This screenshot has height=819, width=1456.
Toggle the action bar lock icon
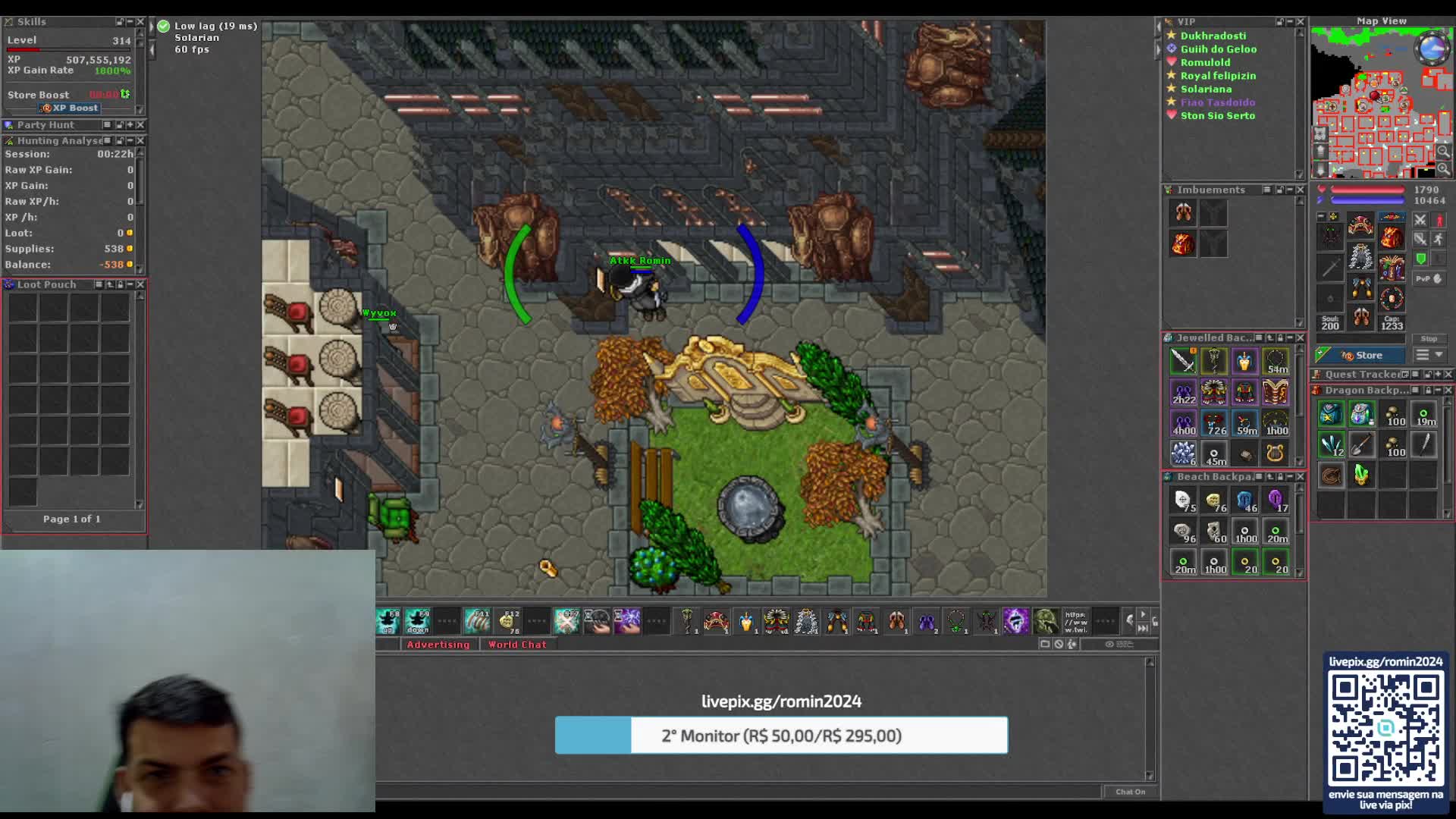tap(1155, 622)
